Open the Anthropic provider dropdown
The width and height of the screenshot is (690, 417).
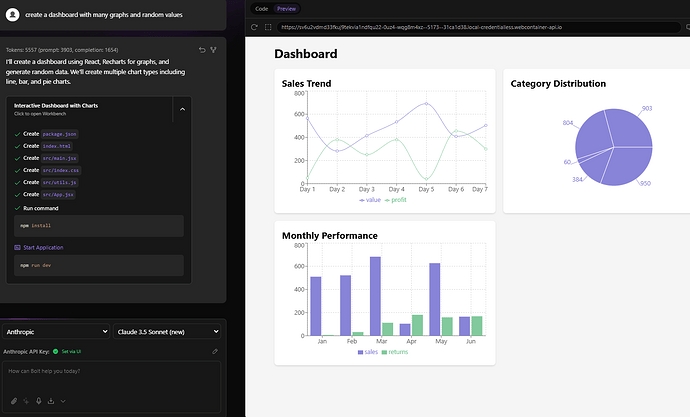click(x=55, y=331)
